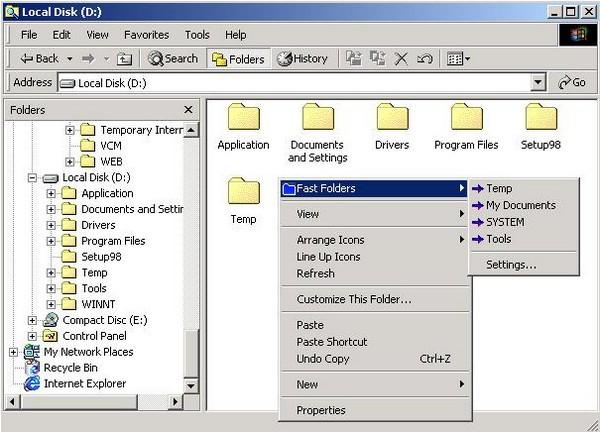Screen dimensions: 600x432
Task: Choose SYSTEM from Fast Folders submenu
Action: click(504, 222)
